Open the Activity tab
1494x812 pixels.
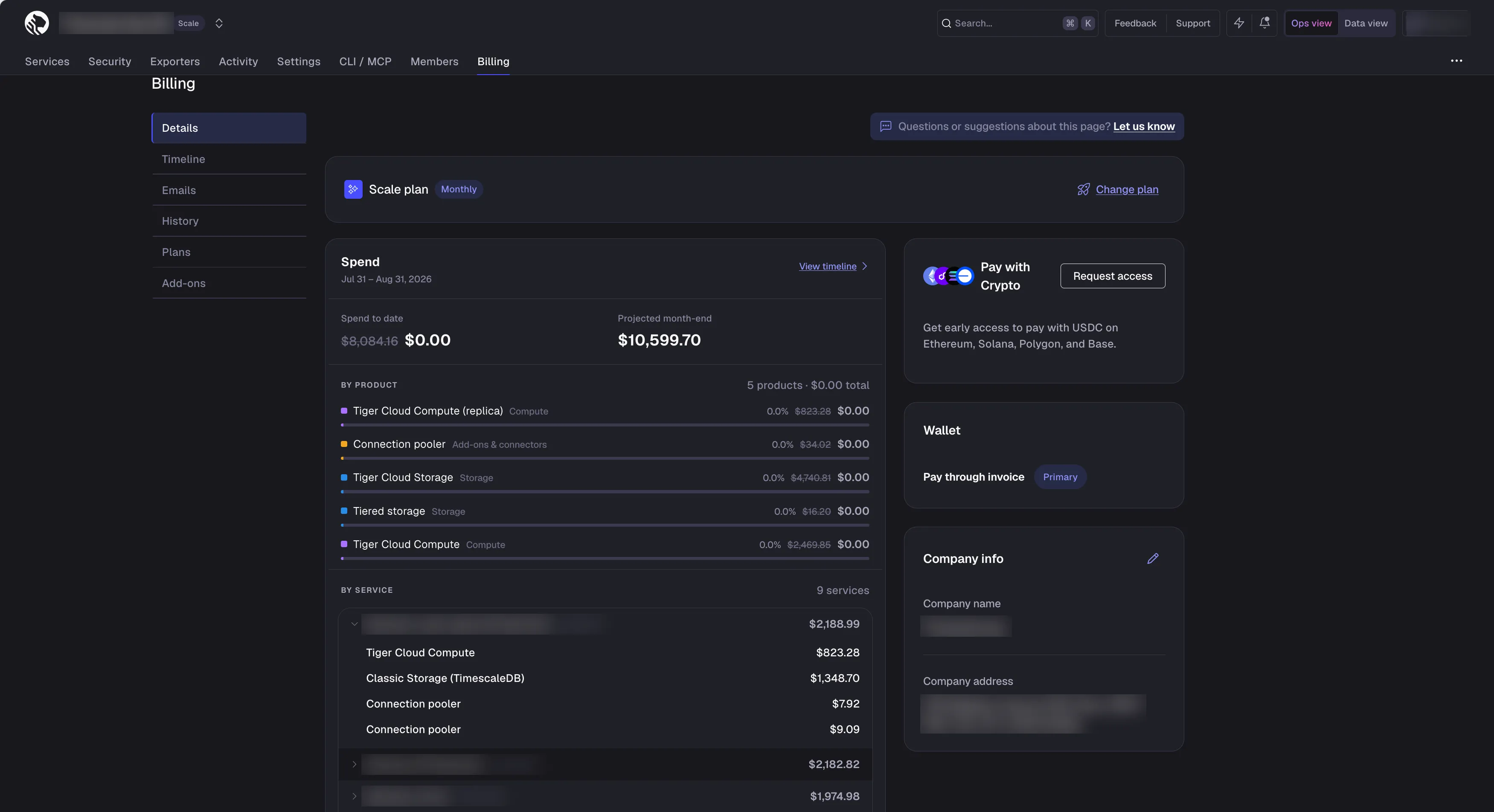click(x=238, y=61)
